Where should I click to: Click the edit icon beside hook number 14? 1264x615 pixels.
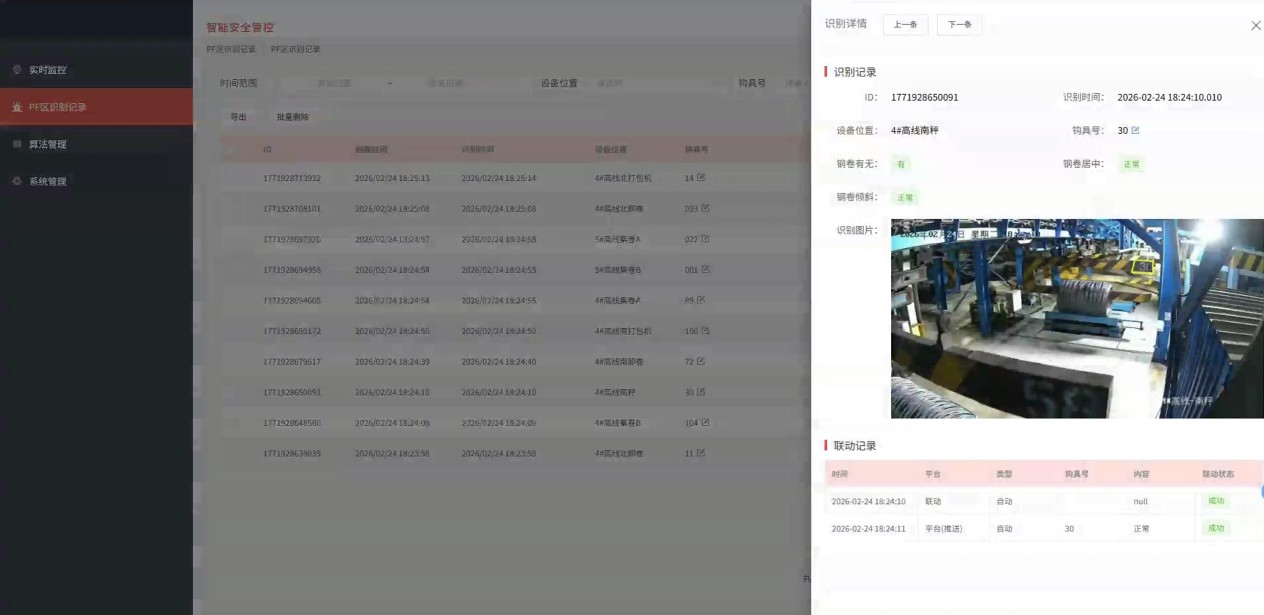[x=701, y=178]
